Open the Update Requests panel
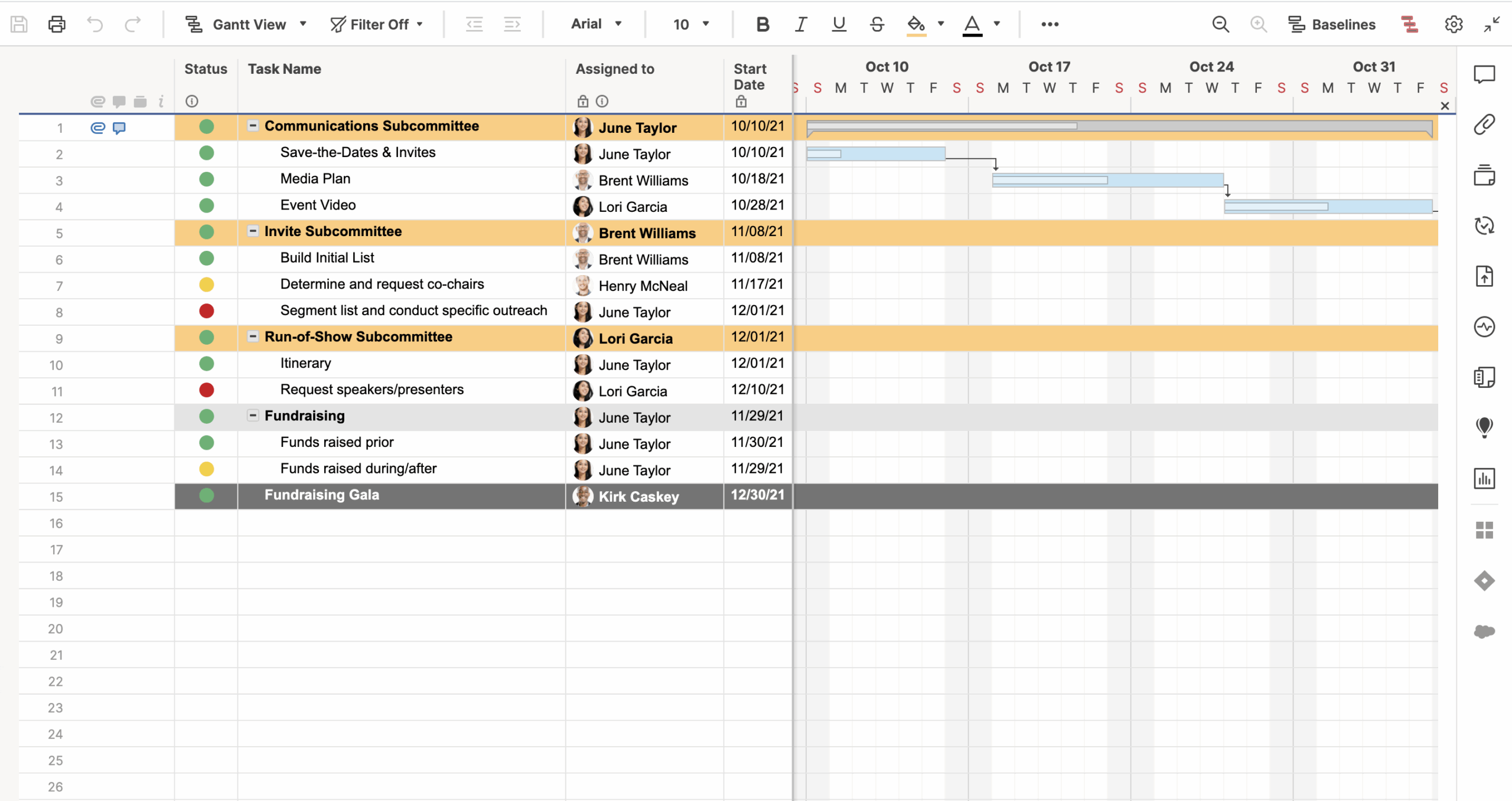 [1485, 225]
